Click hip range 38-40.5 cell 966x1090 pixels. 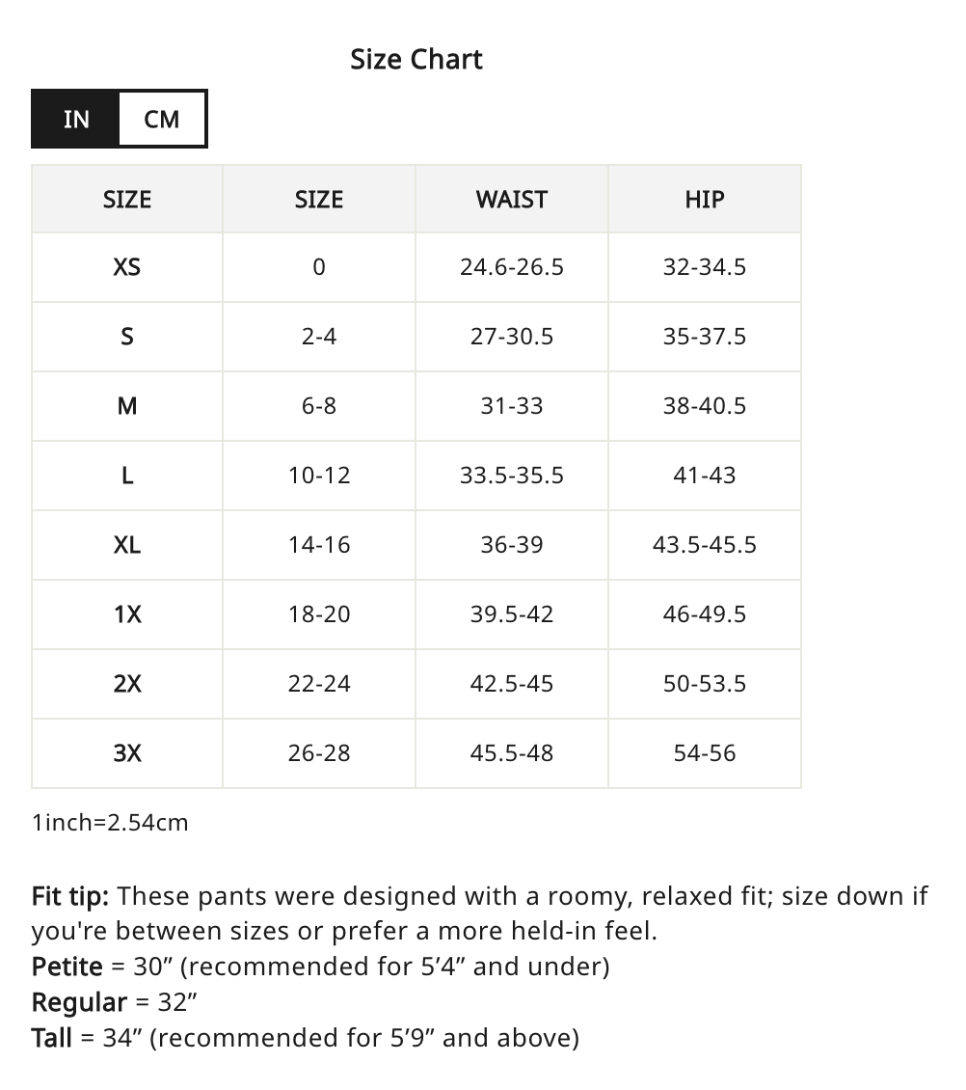pyautogui.click(x=704, y=406)
